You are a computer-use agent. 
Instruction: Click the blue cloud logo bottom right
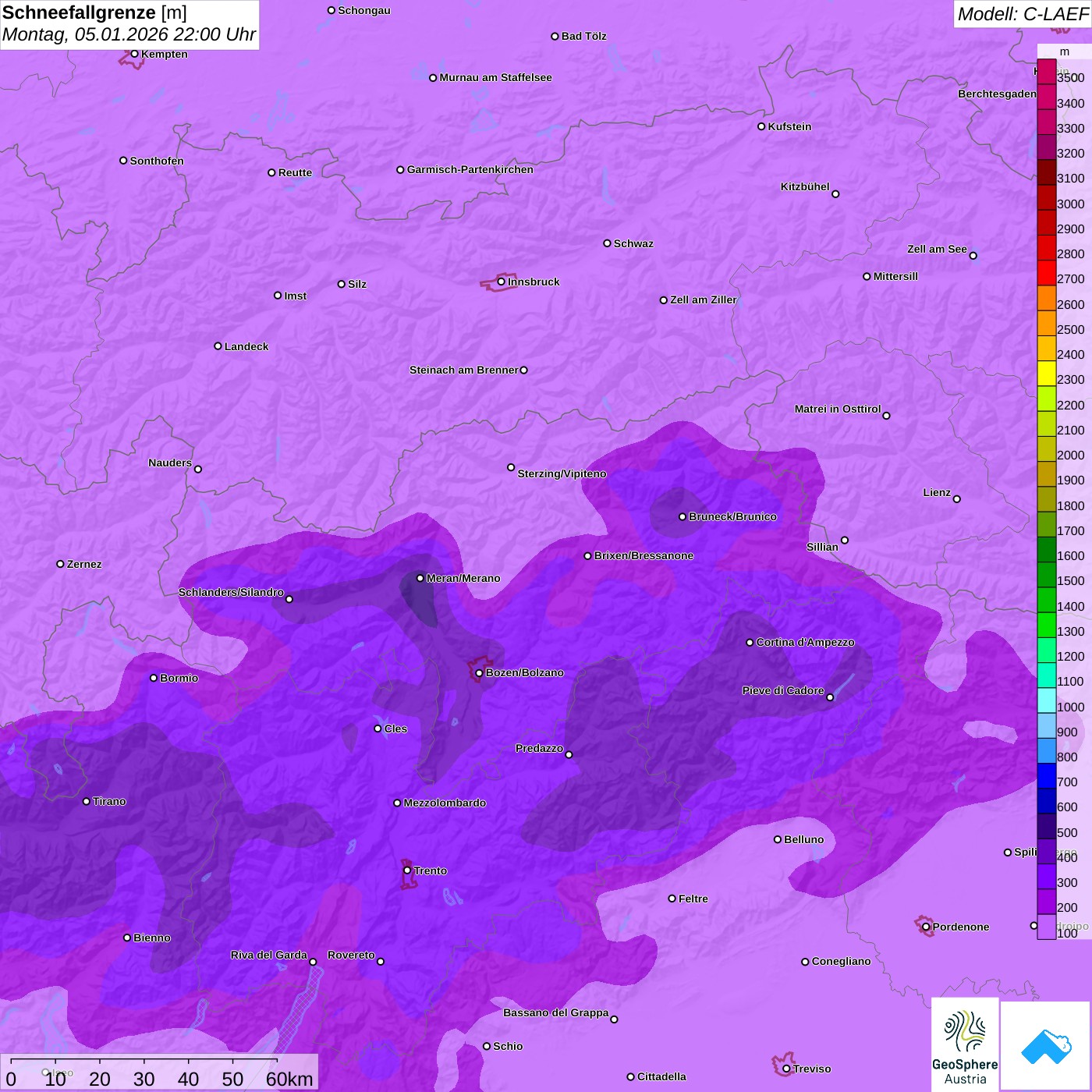click(x=1046, y=1047)
